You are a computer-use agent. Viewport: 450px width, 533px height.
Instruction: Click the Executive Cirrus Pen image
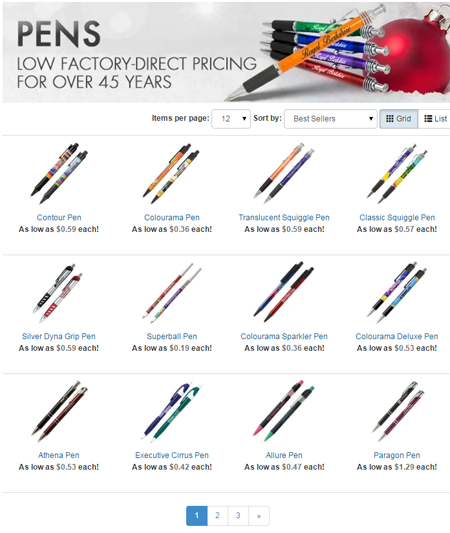click(172, 412)
